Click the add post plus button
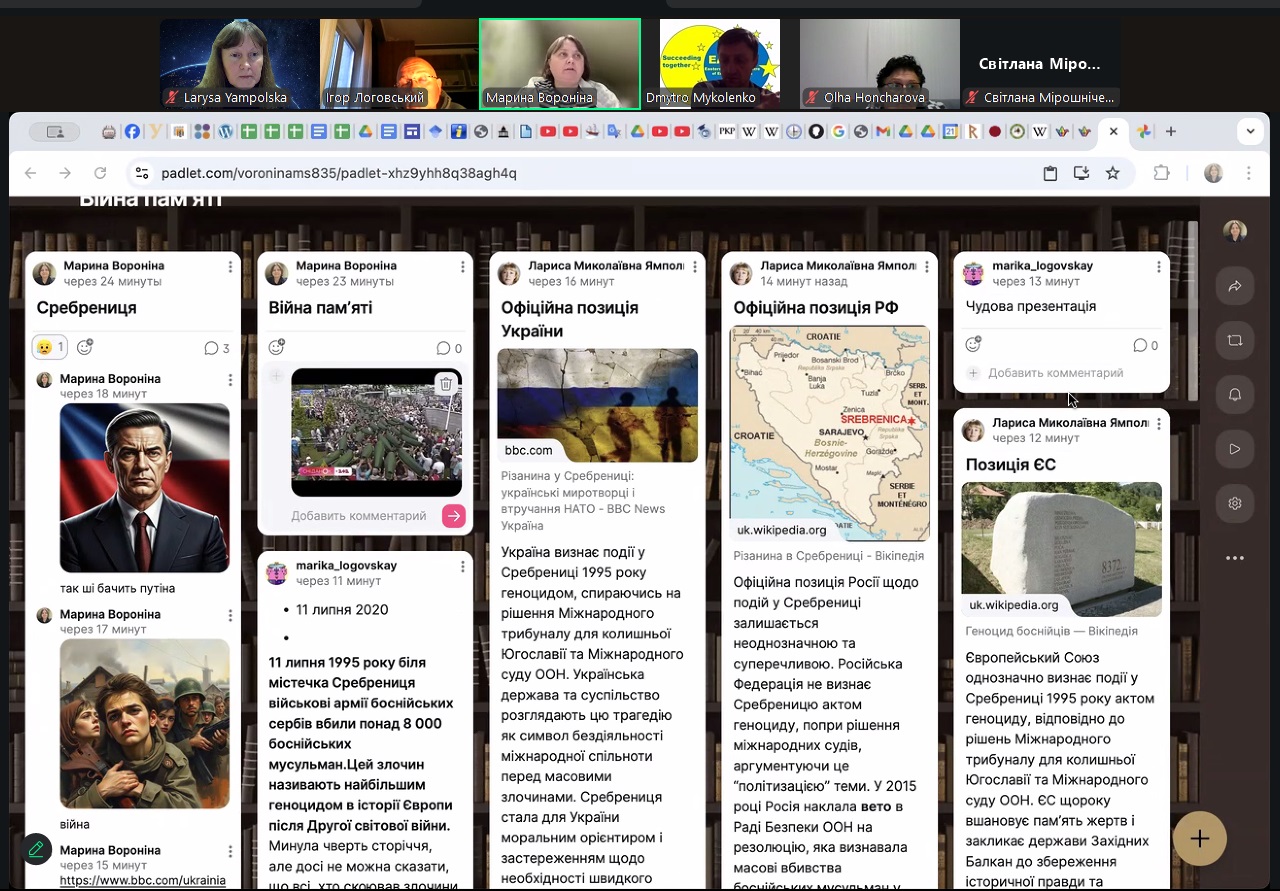Image resolution: width=1280 pixels, height=891 pixels. point(1199,838)
